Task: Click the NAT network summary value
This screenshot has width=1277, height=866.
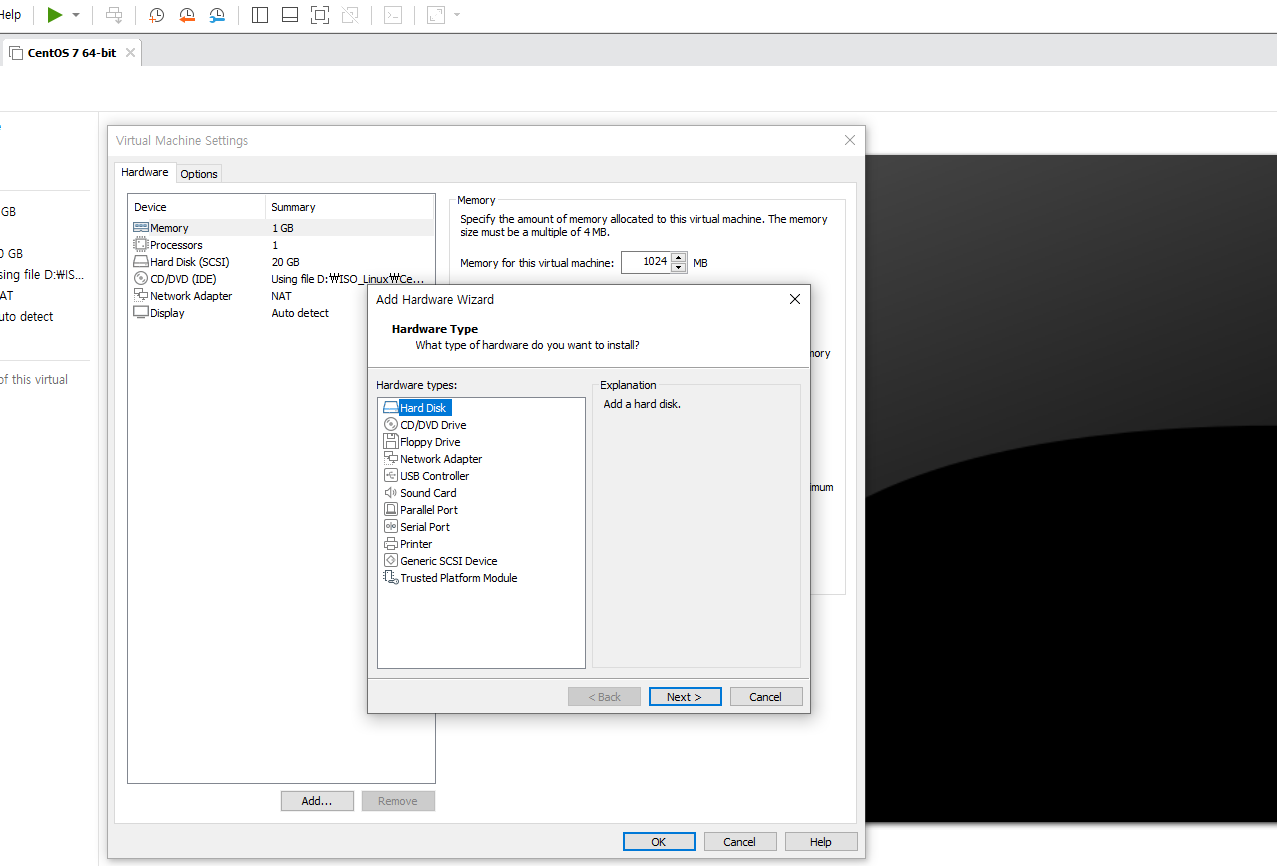Action: [282, 296]
